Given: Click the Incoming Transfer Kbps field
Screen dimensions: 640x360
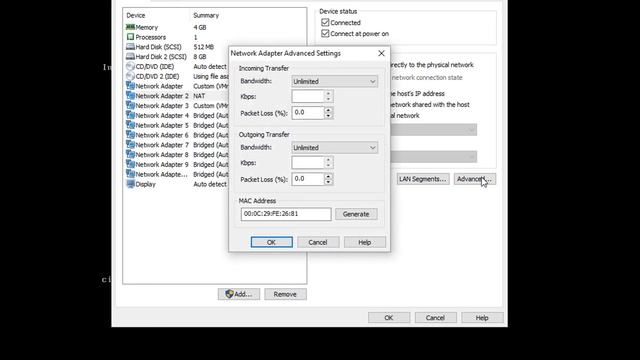Looking at the screenshot, I should click(x=308, y=96).
